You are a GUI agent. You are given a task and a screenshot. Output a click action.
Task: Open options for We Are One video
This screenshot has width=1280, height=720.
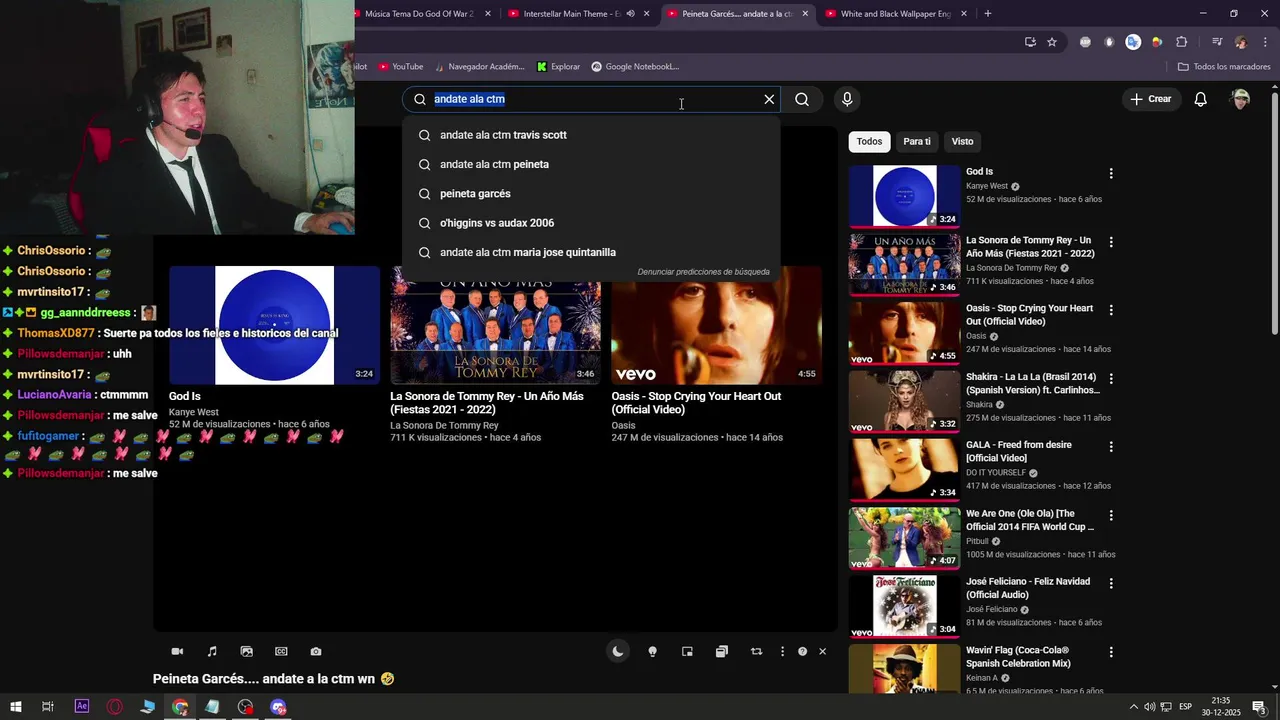click(x=1110, y=515)
